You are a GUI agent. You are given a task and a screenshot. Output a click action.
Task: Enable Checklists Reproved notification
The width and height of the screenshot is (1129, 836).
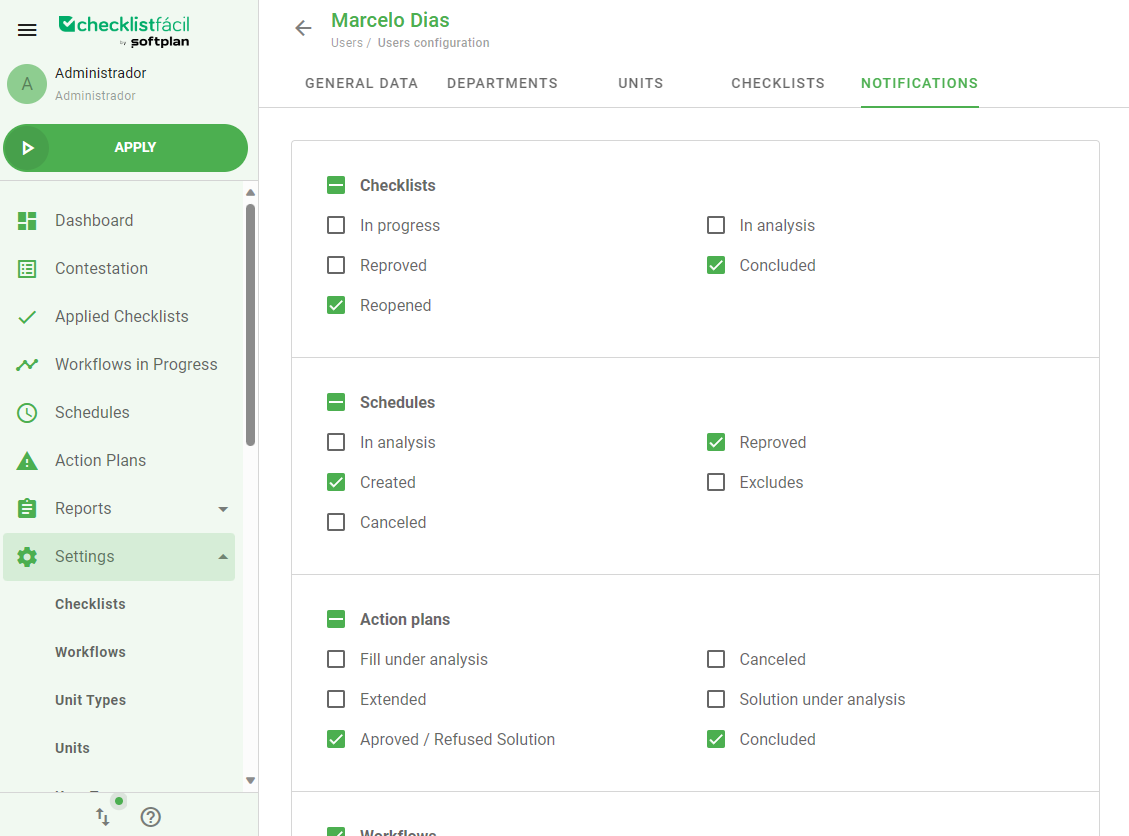pyautogui.click(x=336, y=265)
